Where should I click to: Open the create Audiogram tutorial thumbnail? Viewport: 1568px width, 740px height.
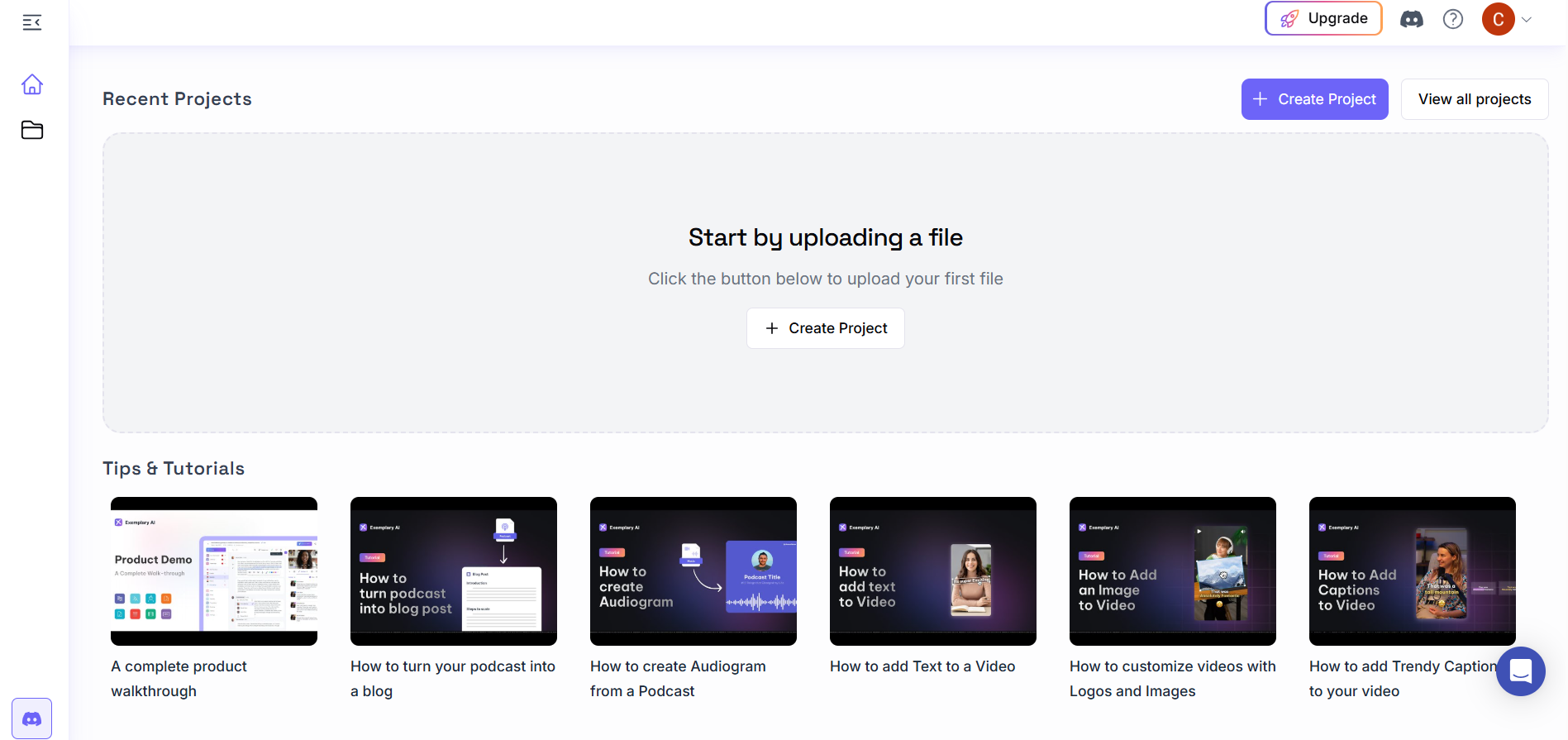693,571
